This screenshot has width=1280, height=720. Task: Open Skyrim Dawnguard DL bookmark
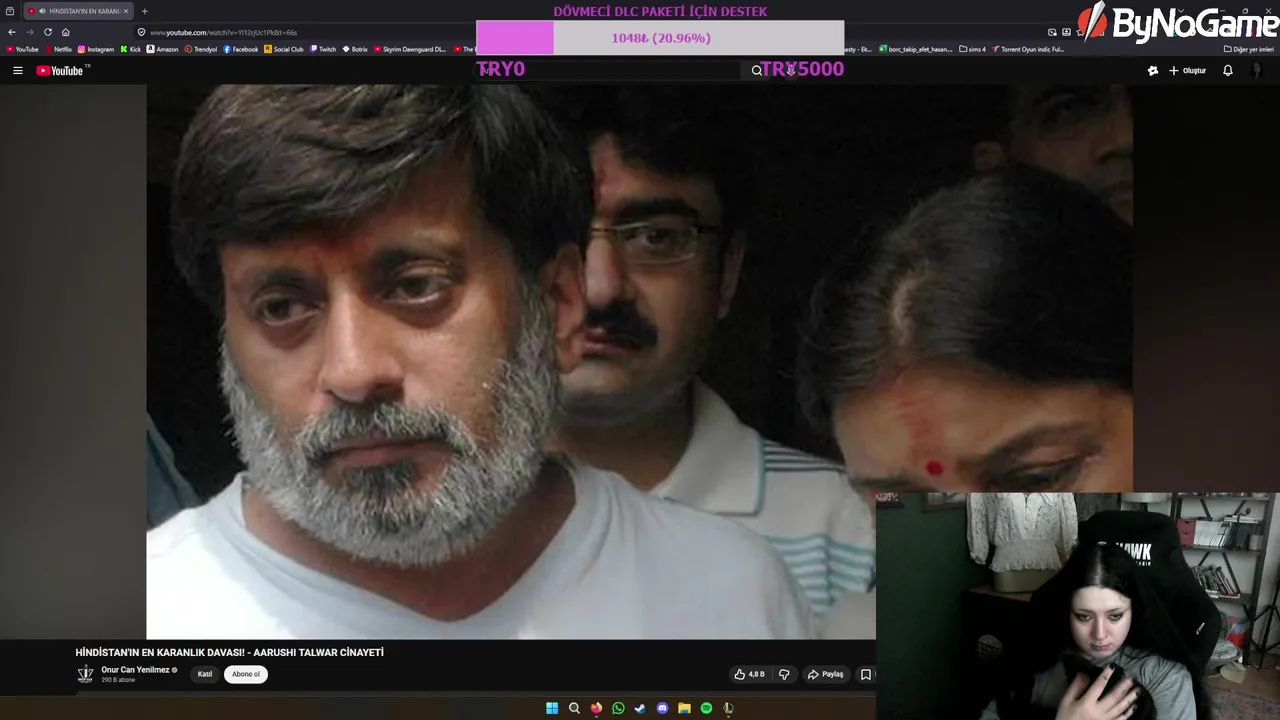[x=410, y=49]
